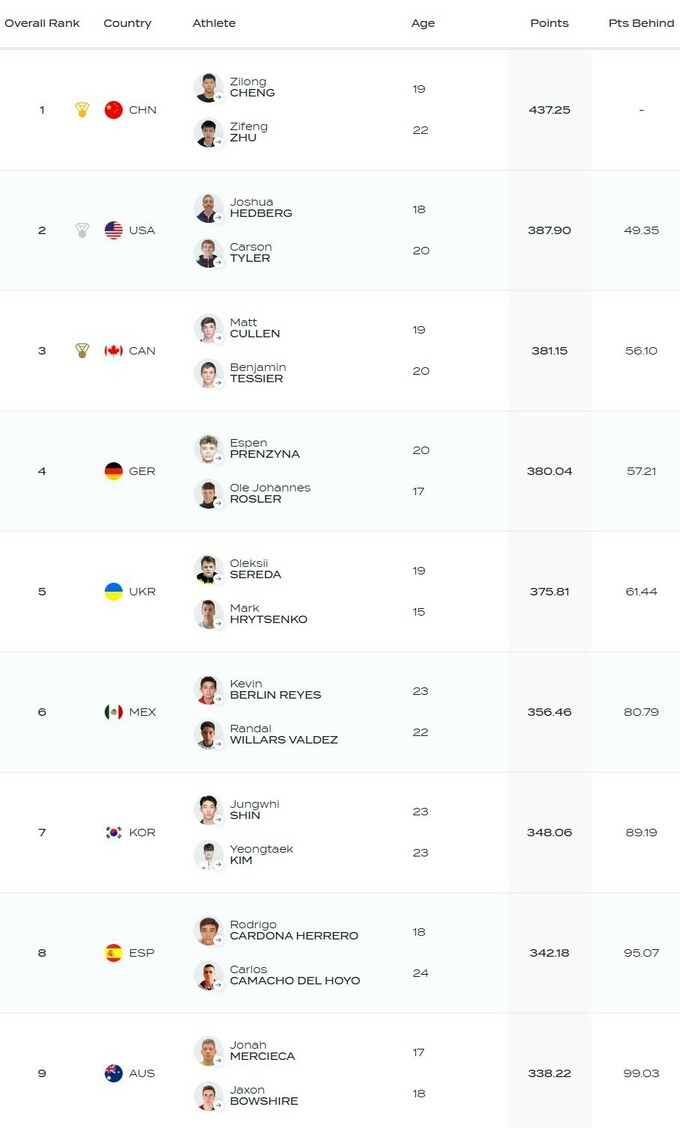Image resolution: width=680 pixels, height=1128 pixels.
Task: Click the Pts Behind column header
Action: point(641,23)
